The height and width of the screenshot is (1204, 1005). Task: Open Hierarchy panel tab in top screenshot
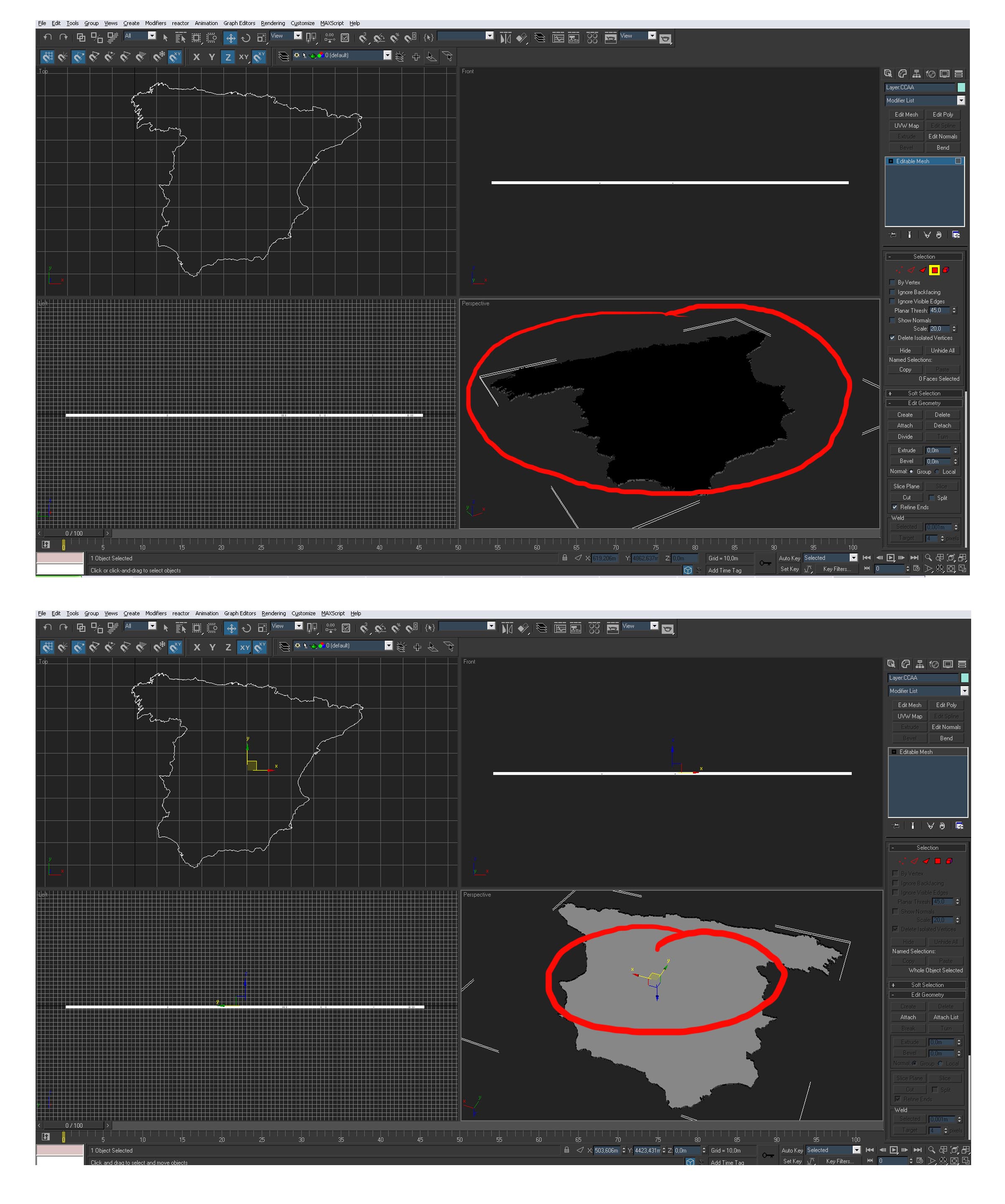tap(917, 74)
